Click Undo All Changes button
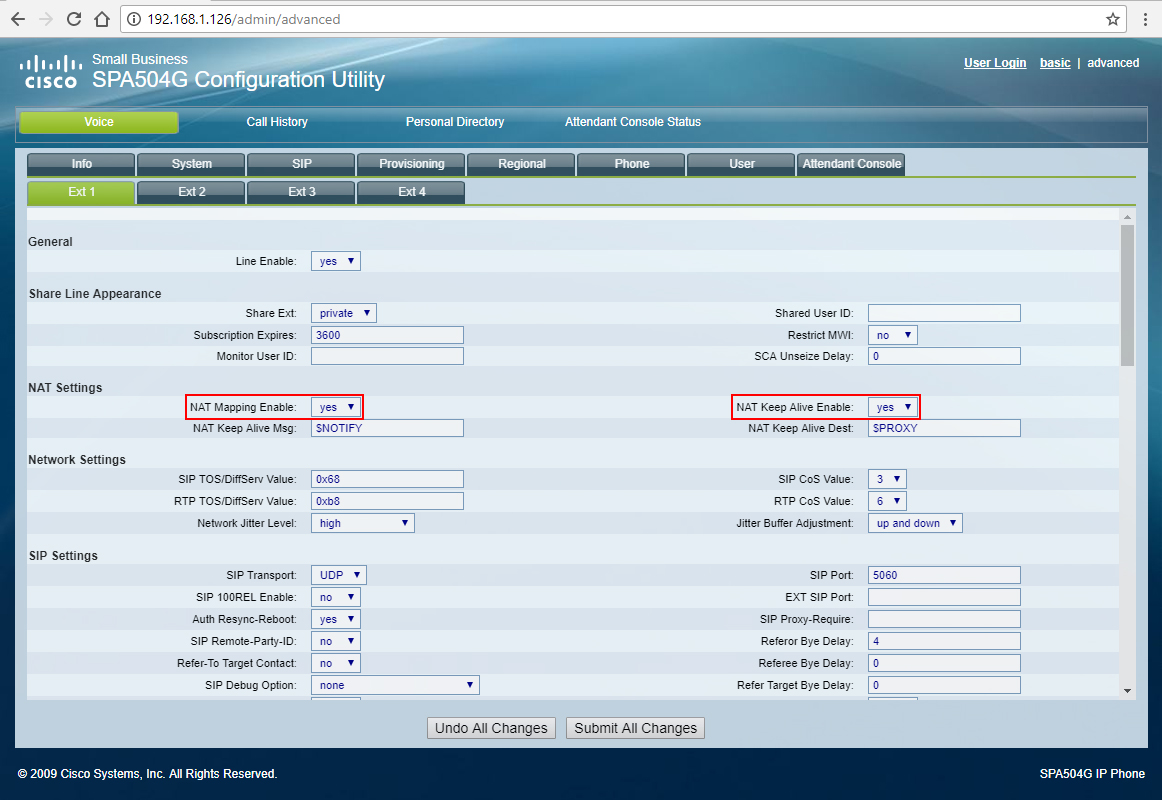The width and height of the screenshot is (1162, 800). [491, 728]
